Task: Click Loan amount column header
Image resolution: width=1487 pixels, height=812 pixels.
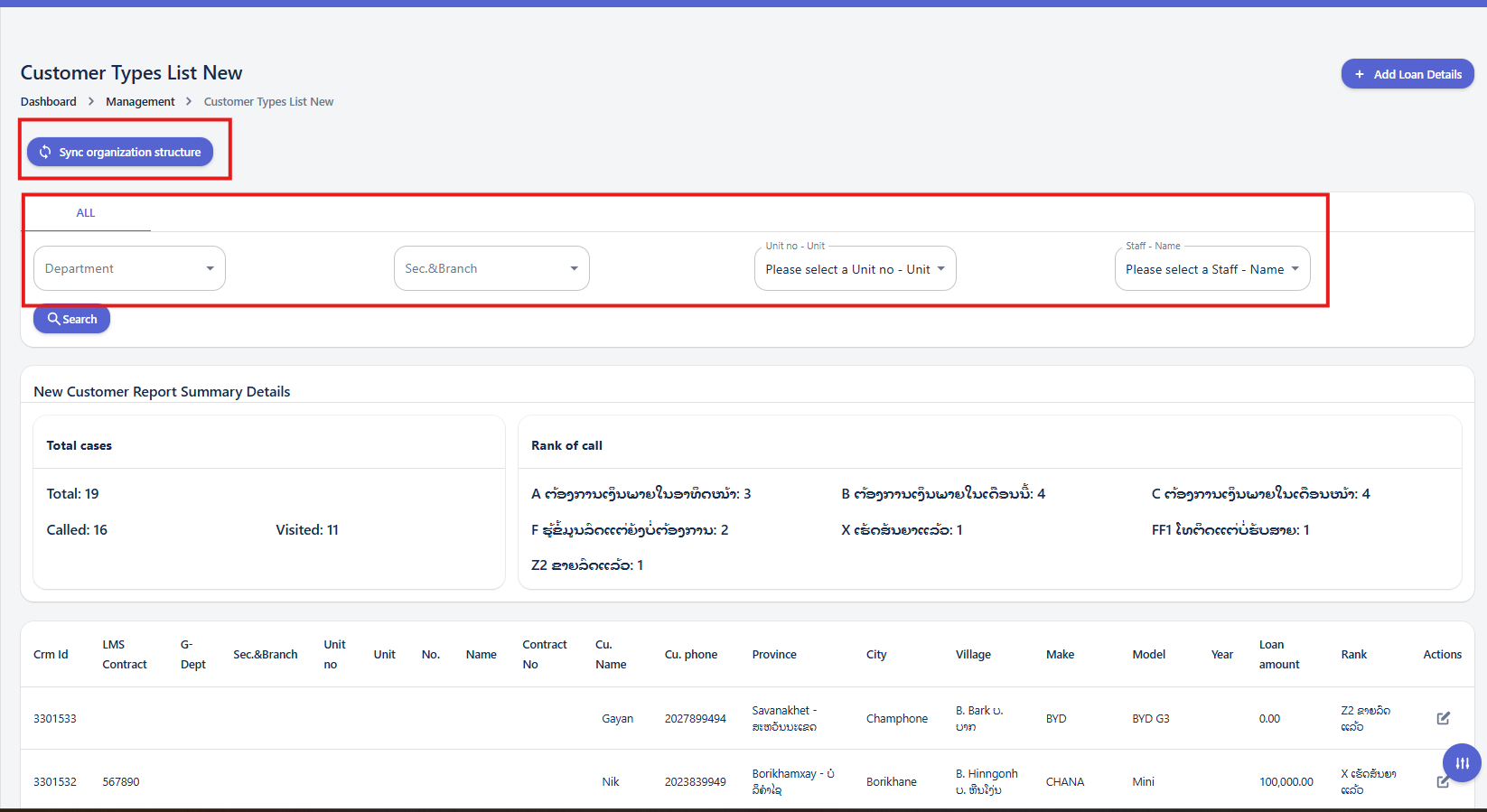Action: pos(1279,655)
